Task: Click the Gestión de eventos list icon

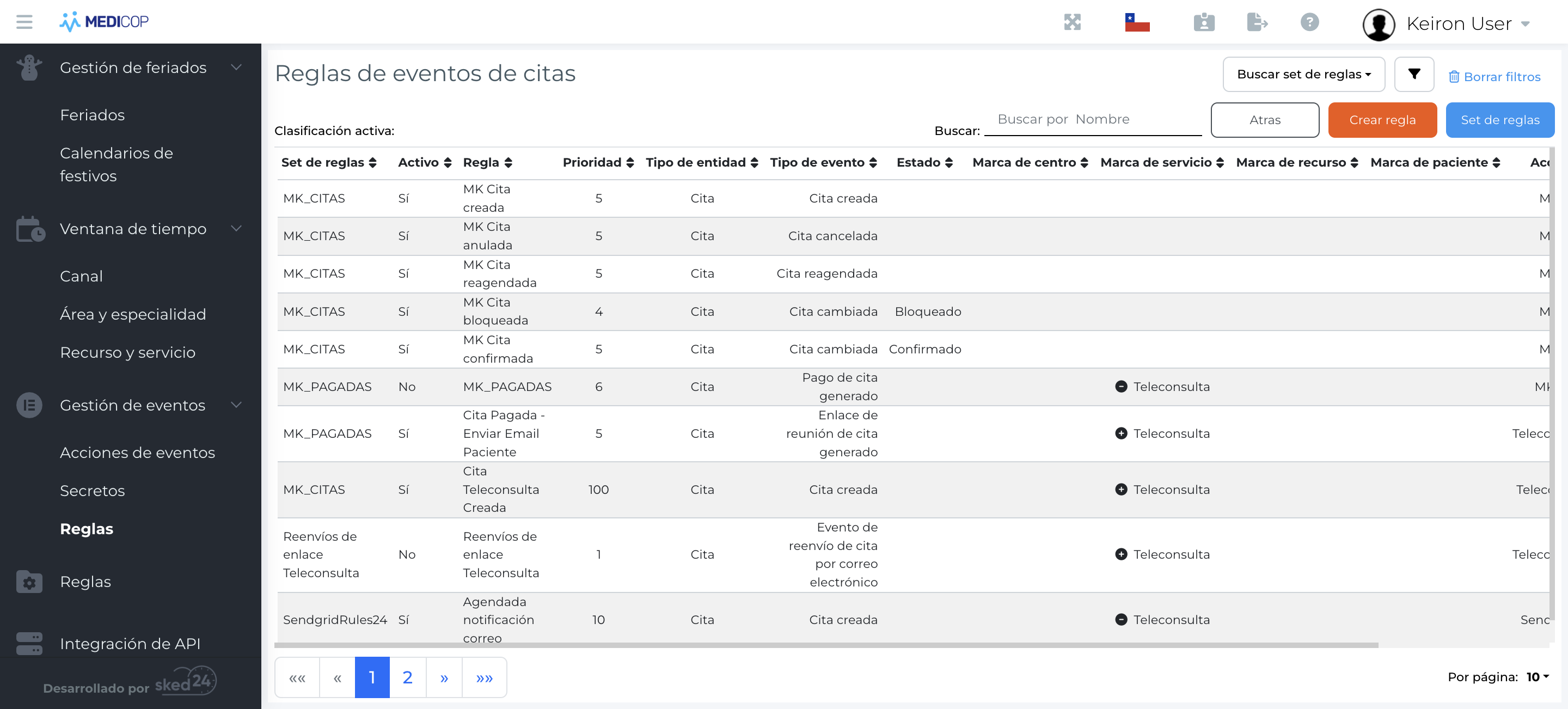Action: coord(29,405)
